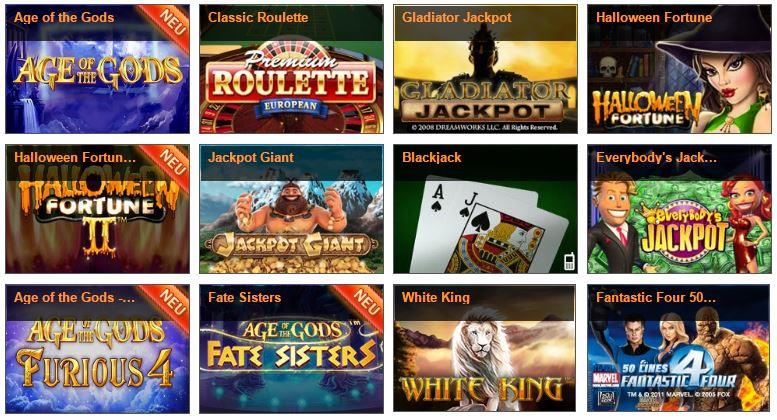Launch the Jackpot Giant game tile
777x420 pixels.
coord(291,209)
